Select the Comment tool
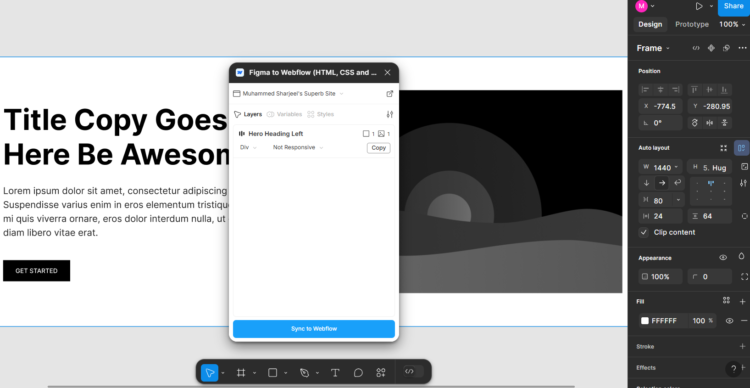Screen dimensions: 750x388 pos(358,372)
